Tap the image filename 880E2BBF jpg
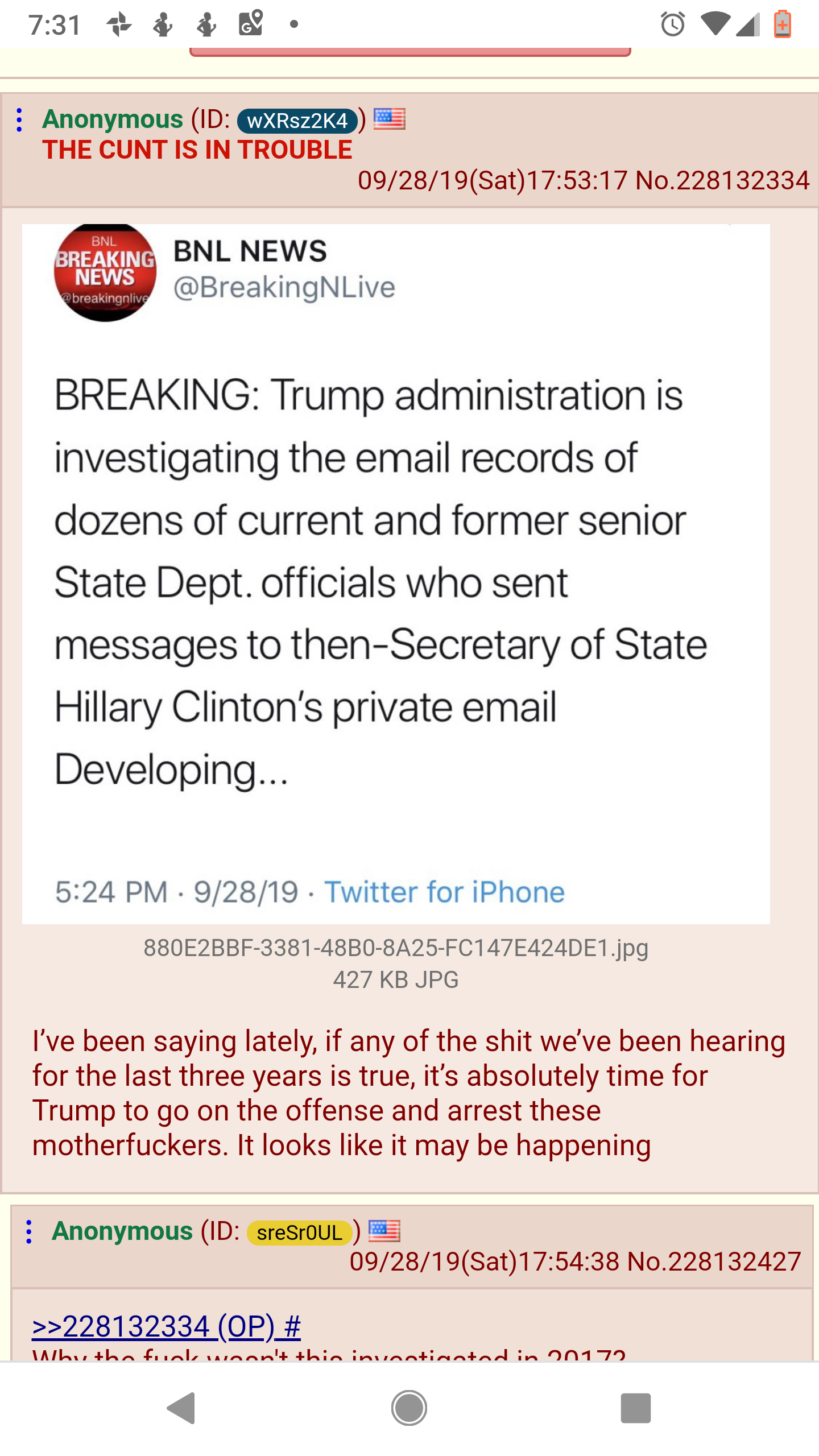 click(396, 948)
